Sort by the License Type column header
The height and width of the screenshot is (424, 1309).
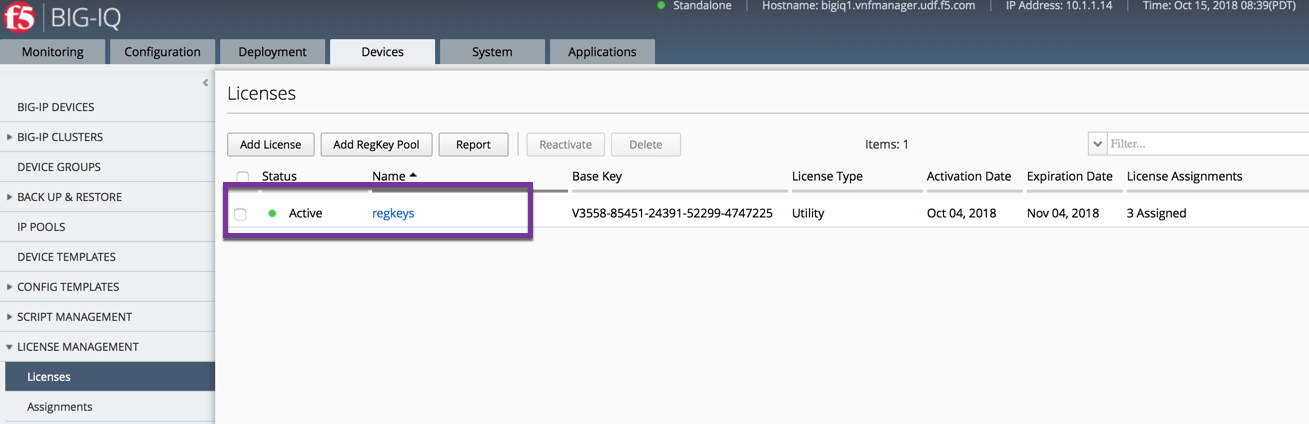827,176
